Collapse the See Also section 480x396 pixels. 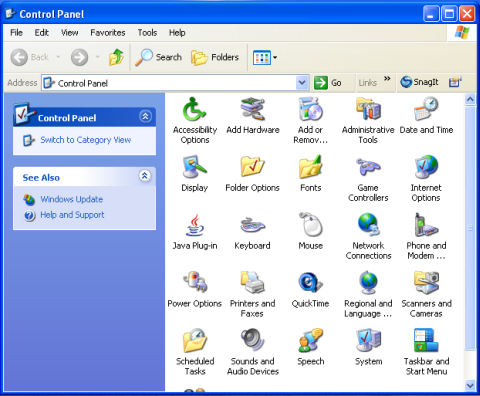[145, 176]
